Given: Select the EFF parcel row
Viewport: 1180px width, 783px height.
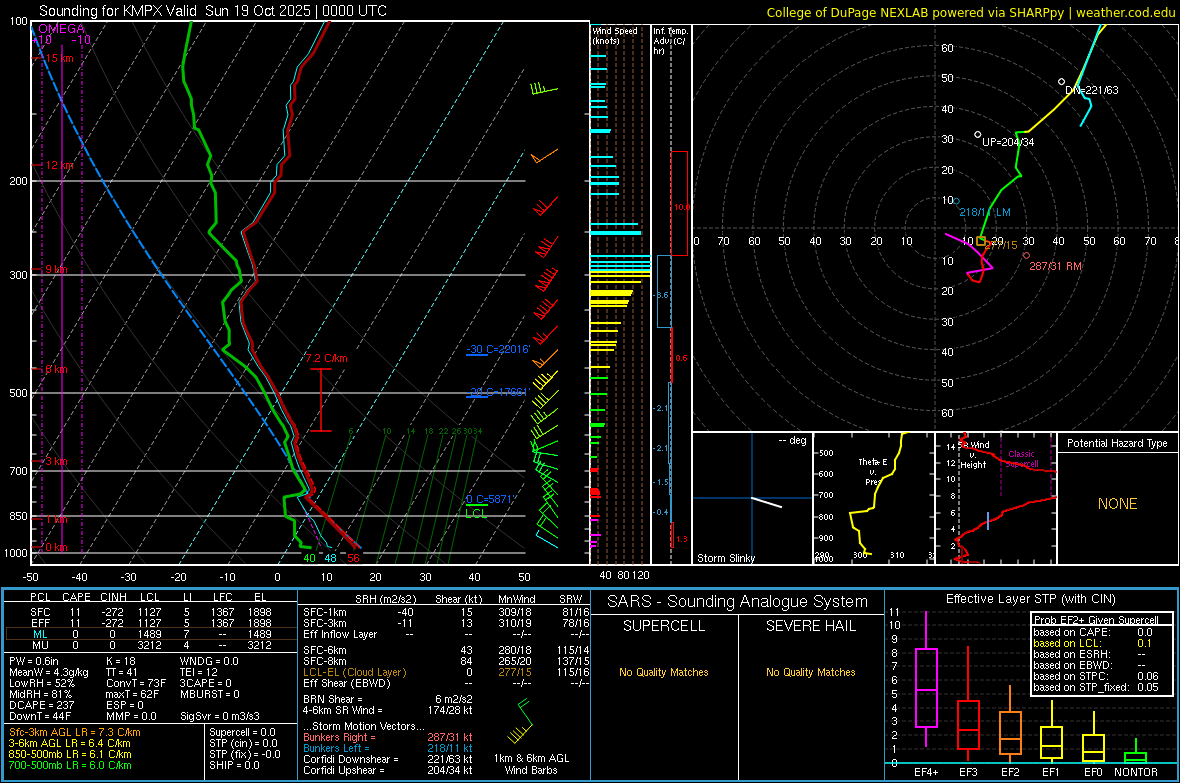Looking at the screenshot, I should click(x=151, y=623).
